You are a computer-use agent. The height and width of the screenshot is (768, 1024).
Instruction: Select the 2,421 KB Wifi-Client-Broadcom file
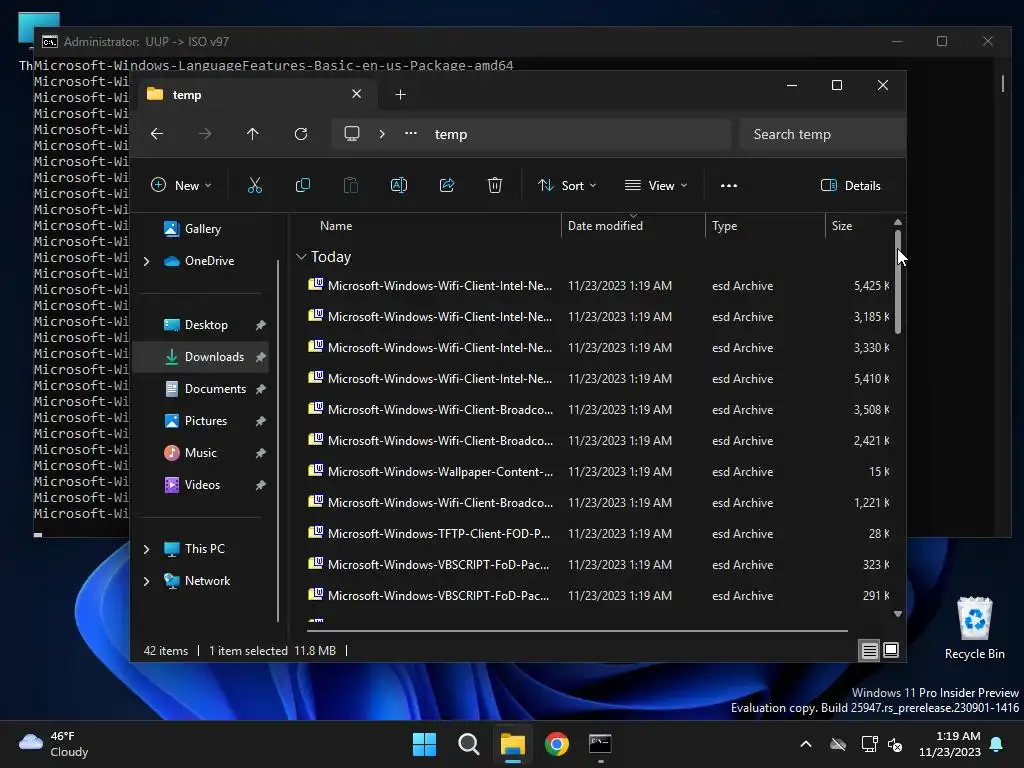(x=598, y=440)
